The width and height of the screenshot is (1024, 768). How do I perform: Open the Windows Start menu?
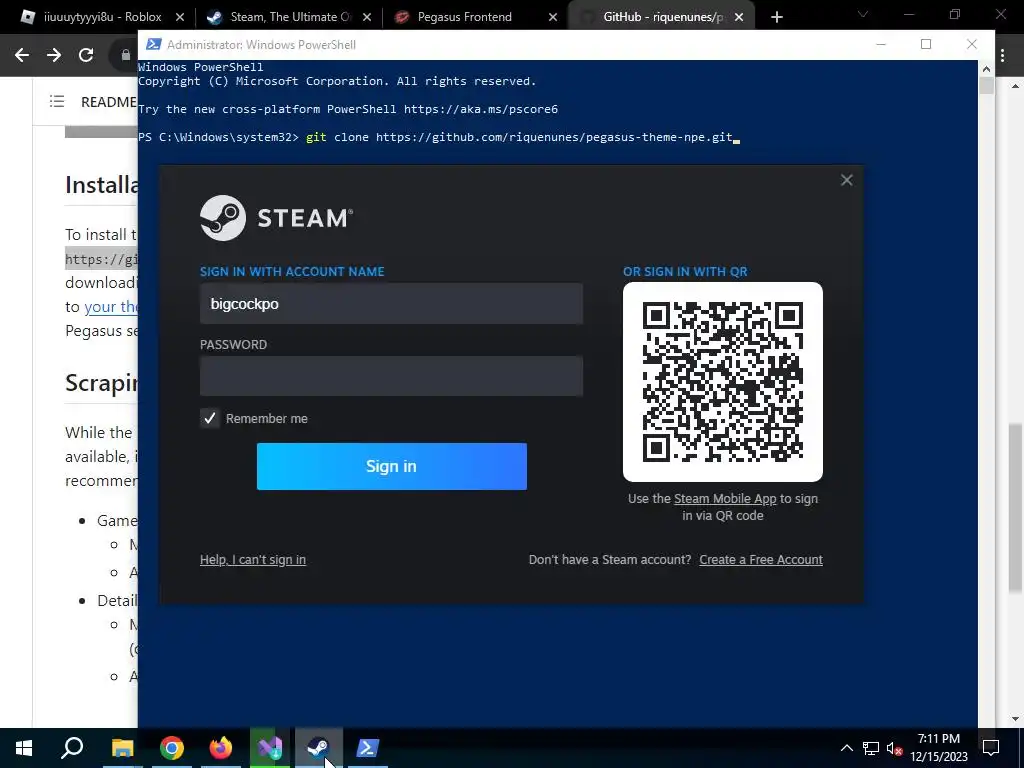(24, 748)
